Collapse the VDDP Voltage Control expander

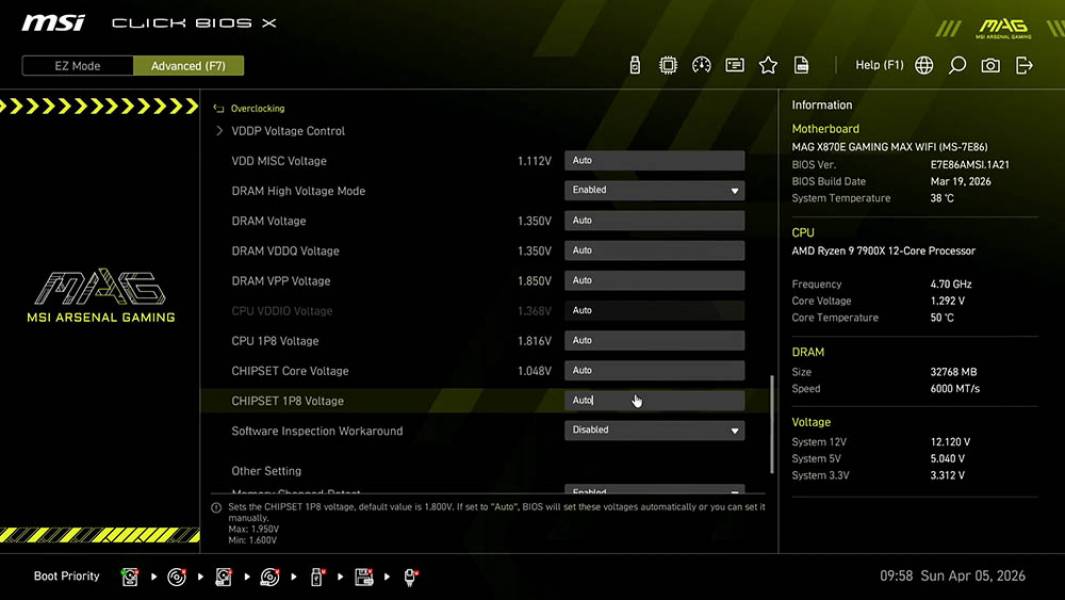coord(219,130)
